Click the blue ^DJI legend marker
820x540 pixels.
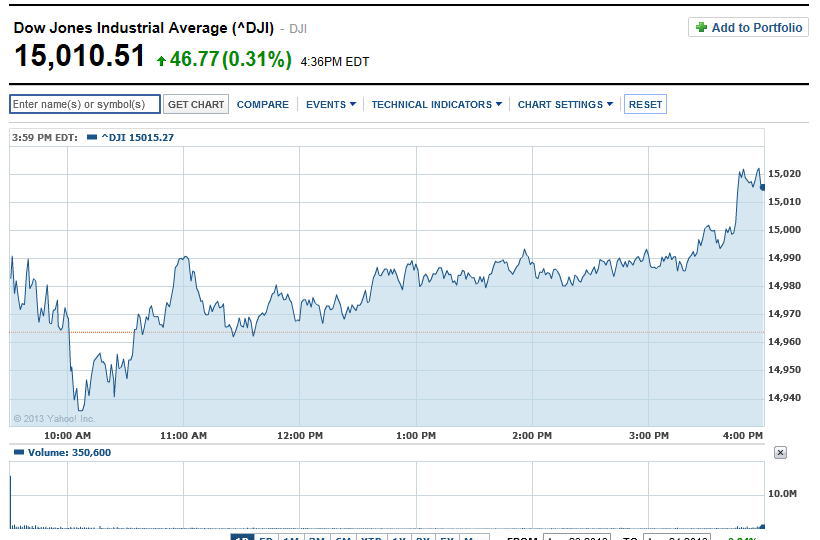point(92,138)
